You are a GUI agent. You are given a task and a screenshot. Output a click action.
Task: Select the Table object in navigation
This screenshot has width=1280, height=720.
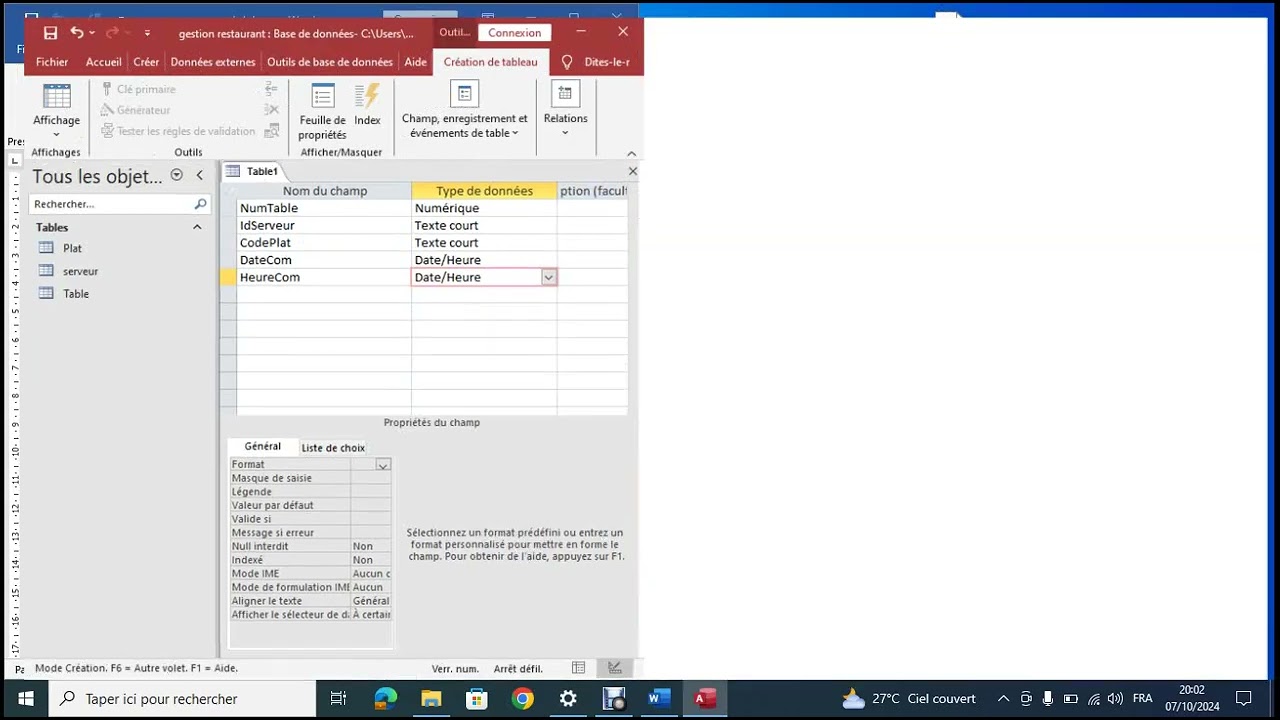[76, 294]
